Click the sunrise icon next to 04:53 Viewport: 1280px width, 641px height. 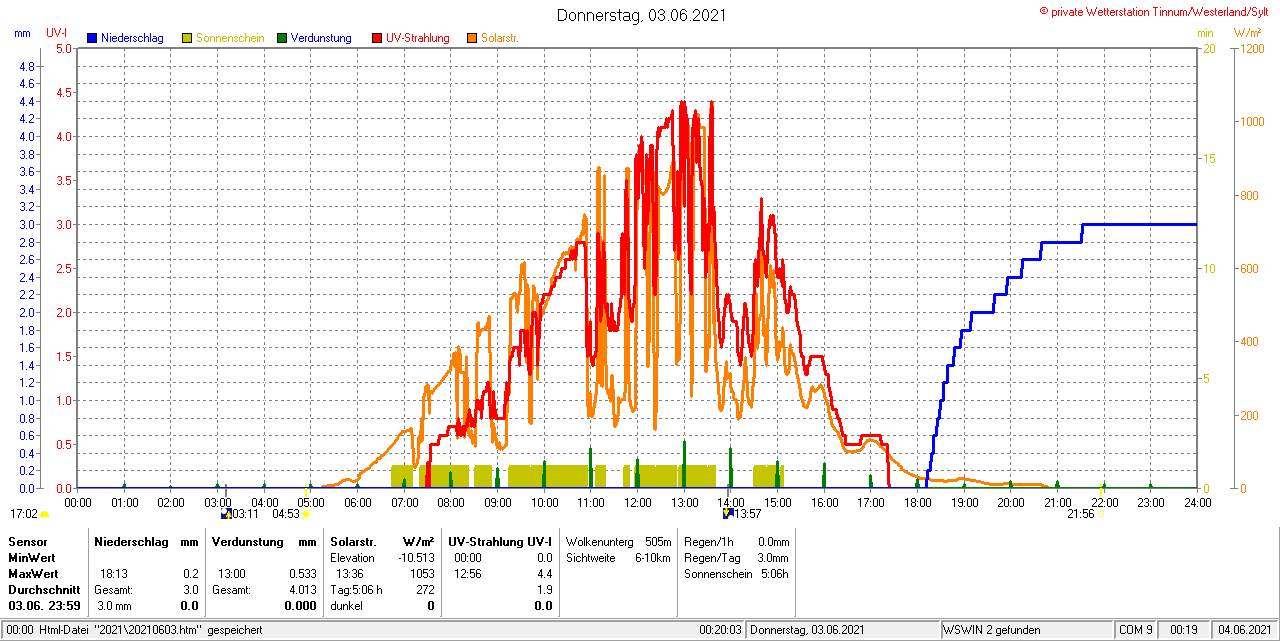(306, 514)
